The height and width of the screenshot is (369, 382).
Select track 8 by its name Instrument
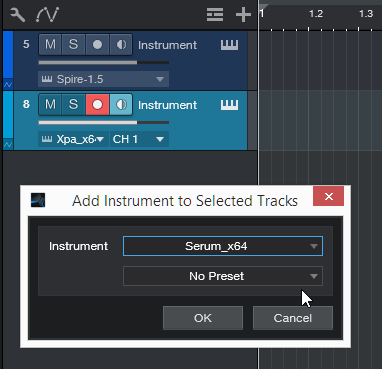coord(167,105)
